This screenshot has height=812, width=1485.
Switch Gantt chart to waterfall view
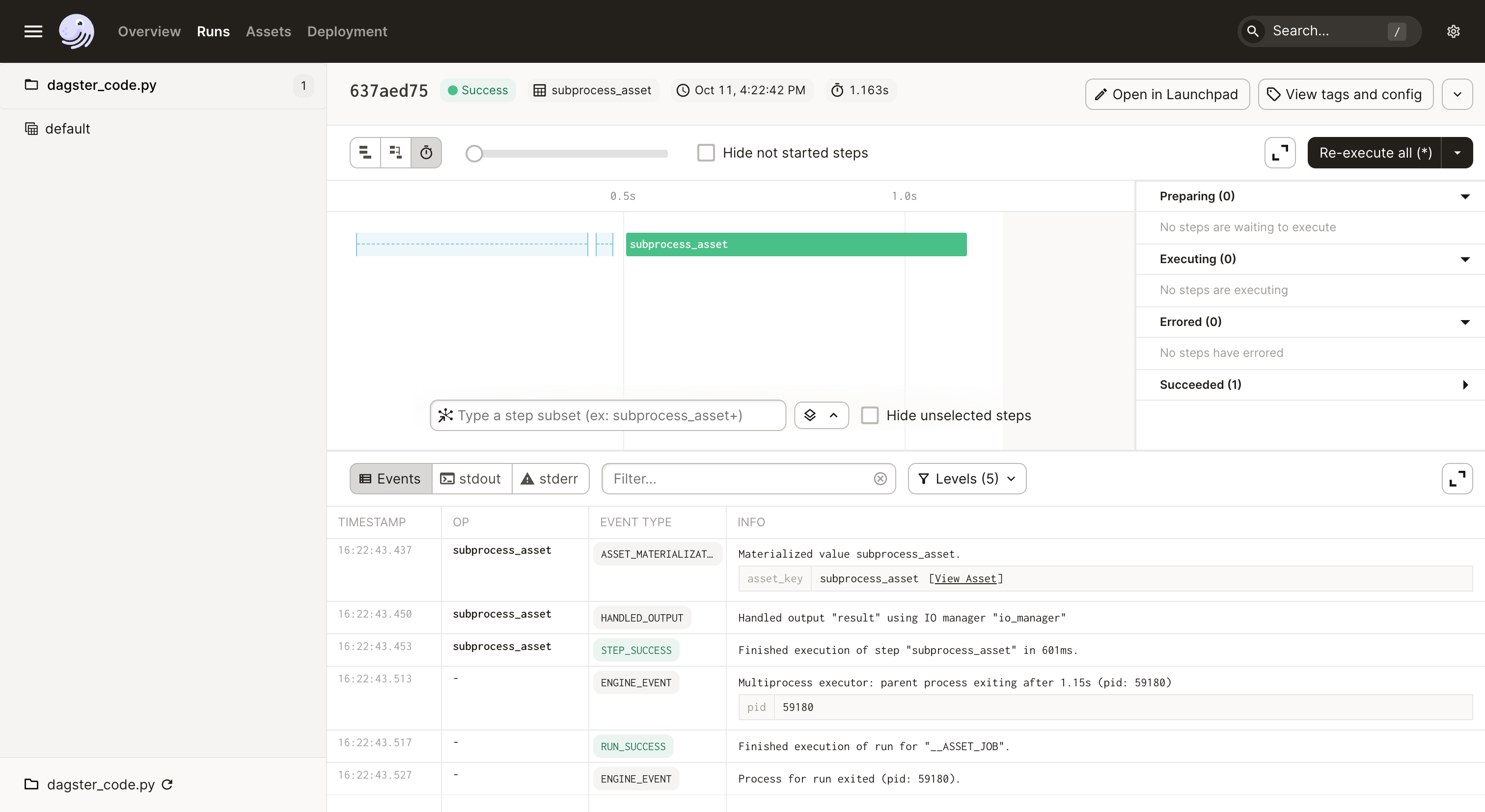pos(395,152)
